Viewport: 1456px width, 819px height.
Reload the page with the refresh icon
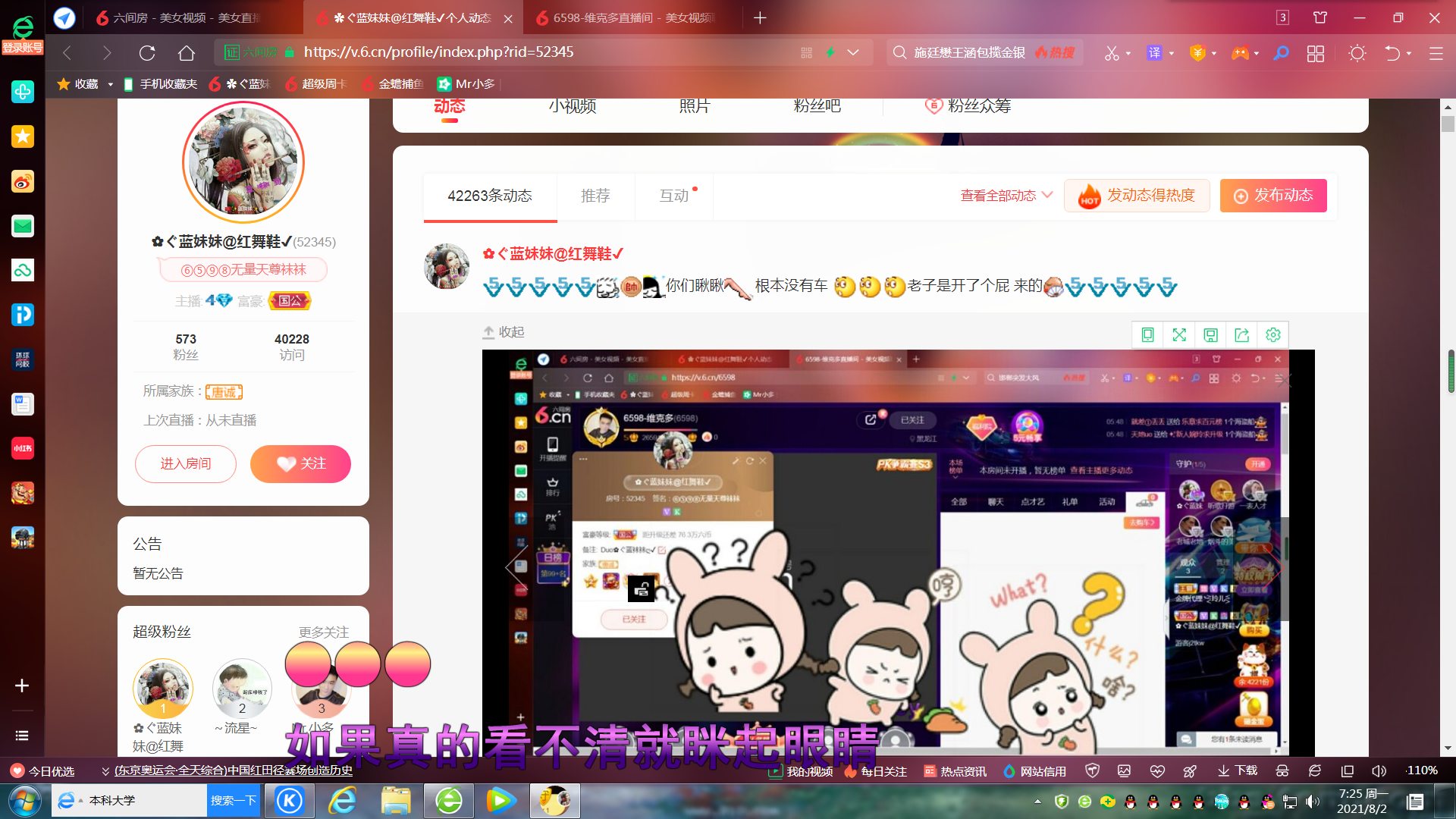click(147, 52)
